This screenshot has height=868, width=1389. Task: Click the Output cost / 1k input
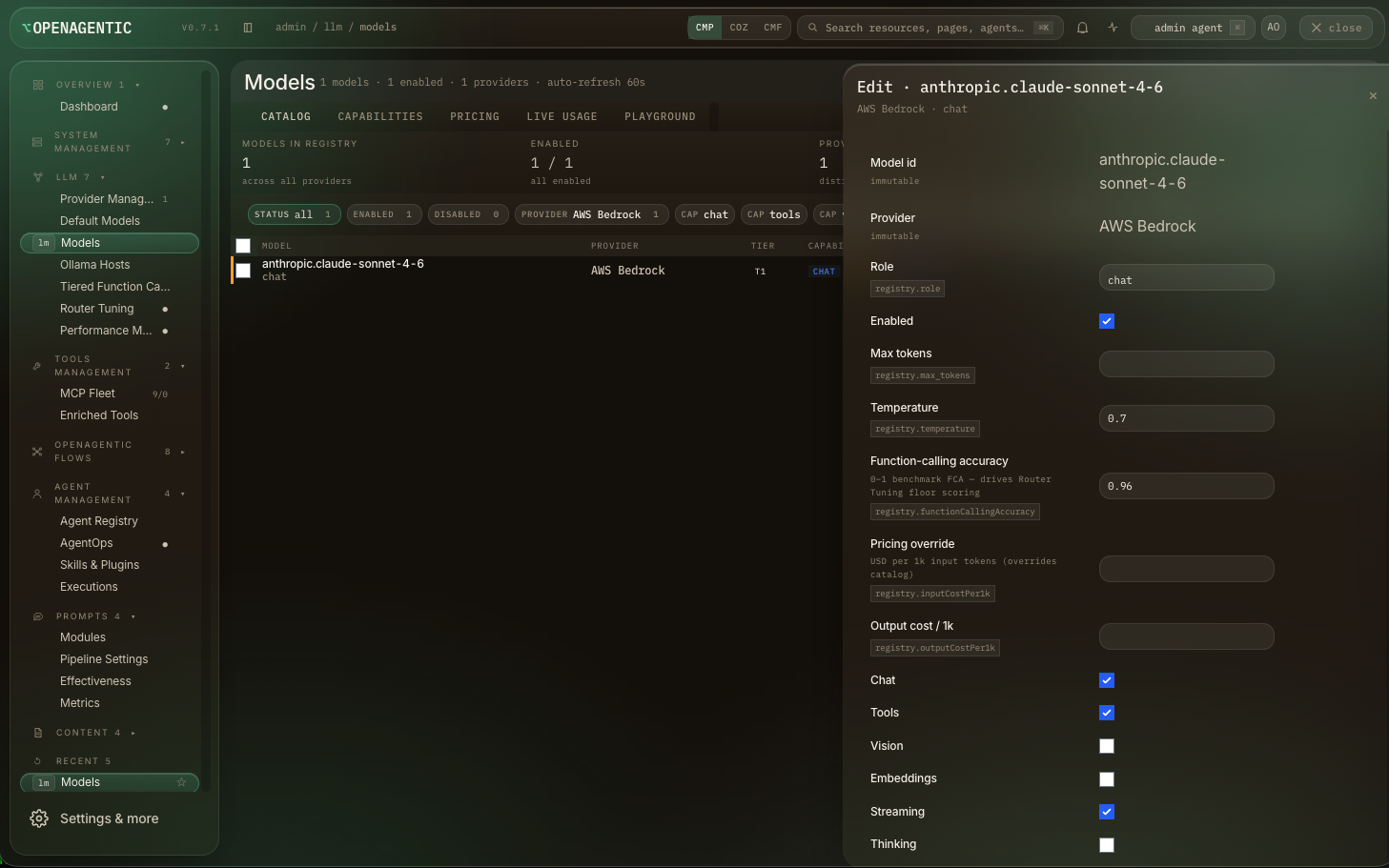tap(1187, 636)
